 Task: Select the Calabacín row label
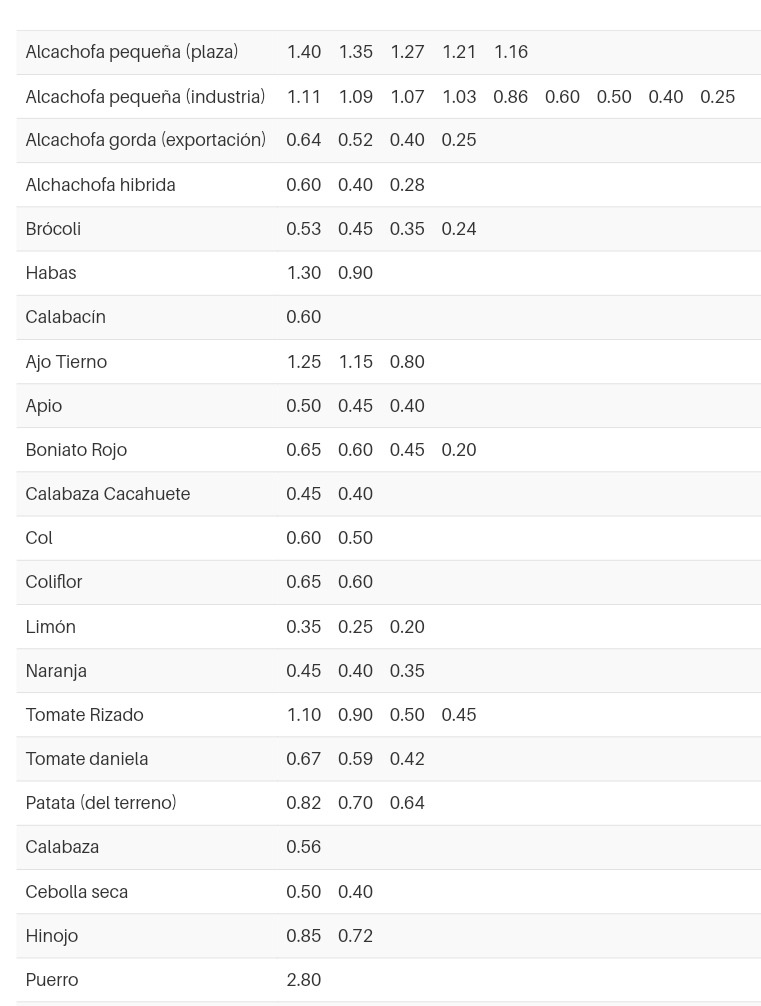65,317
